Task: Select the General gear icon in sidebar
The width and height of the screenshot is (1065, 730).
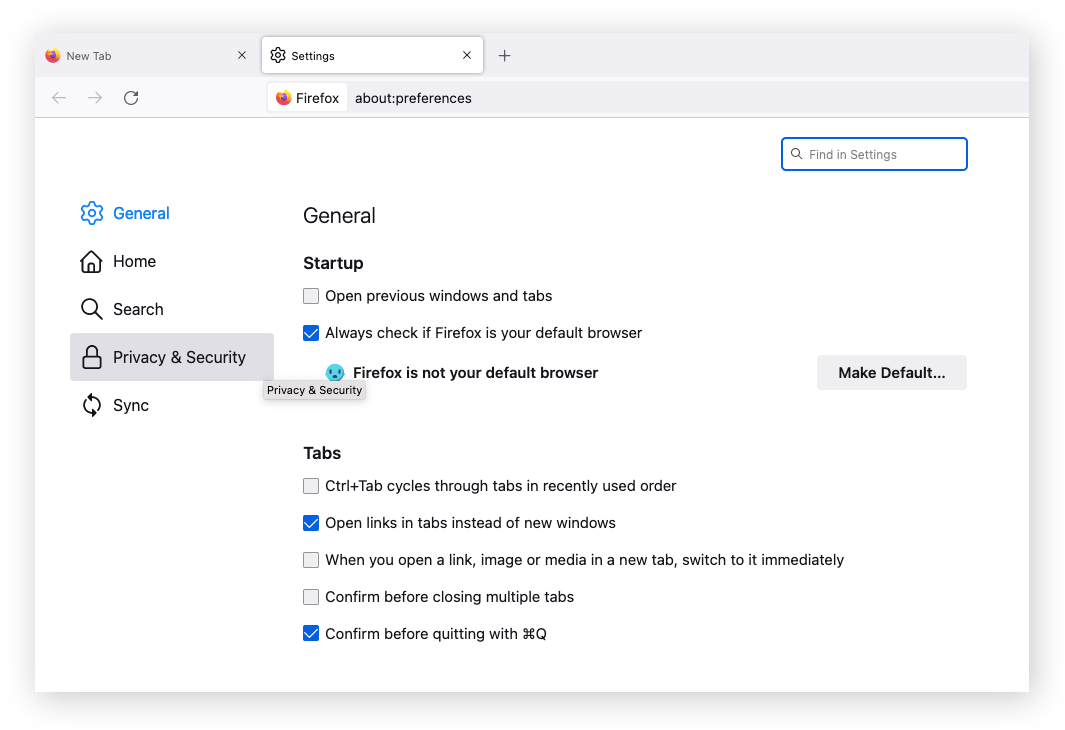Action: 91,213
